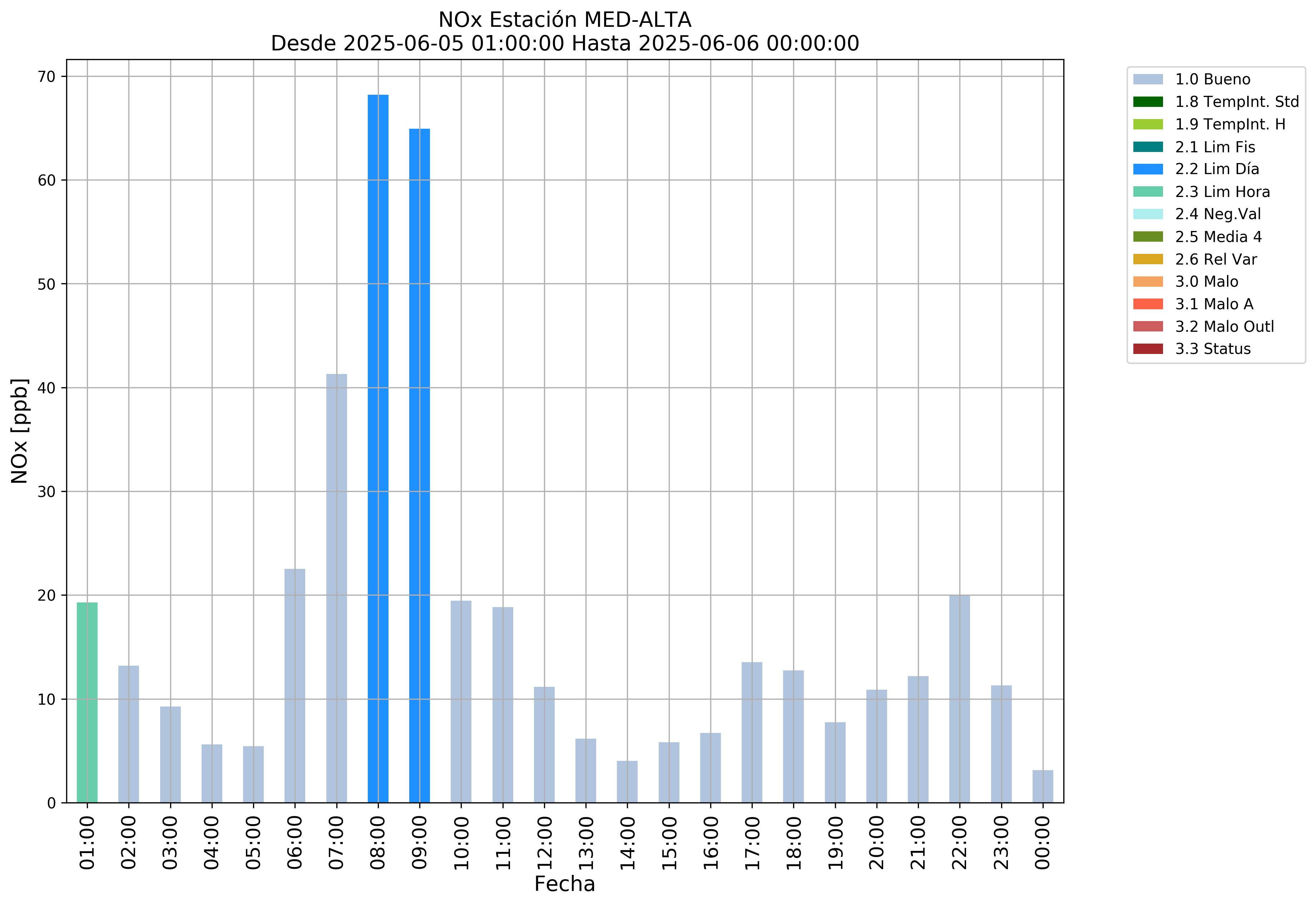Click the bar at 21:00
This screenshot has width=1316, height=906.
click(x=918, y=740)
